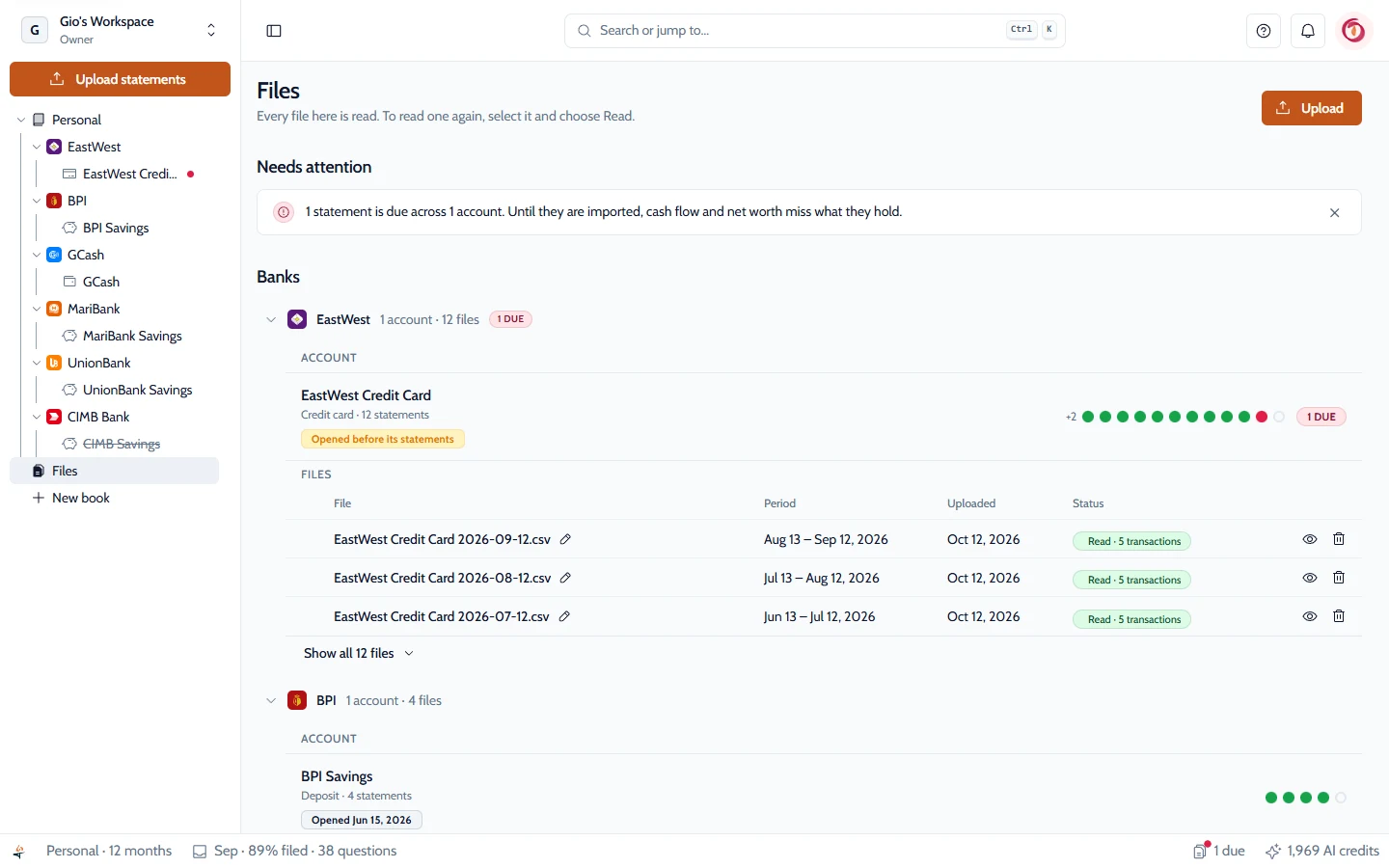
Task: Click the AI credits sparkle icon in status bar
Action: pos(1273,851)
